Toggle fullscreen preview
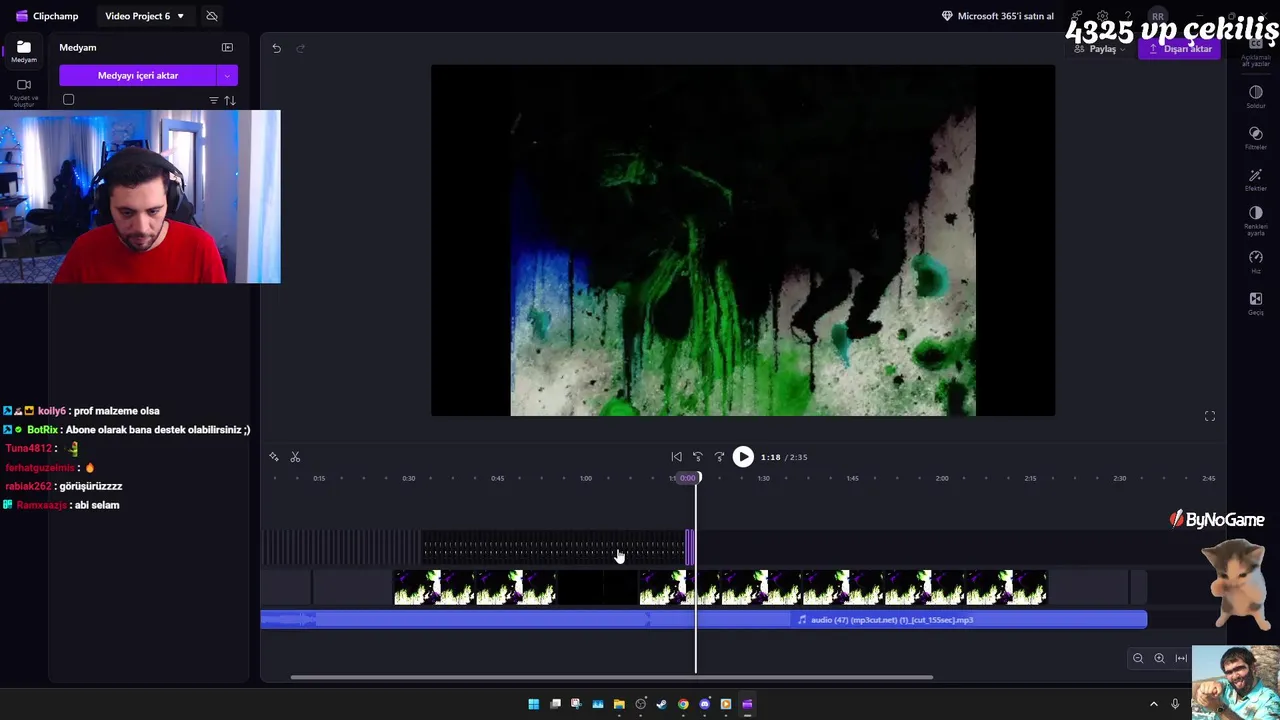The width and height of the screenshot is (1280, 720). pos(1210,416)
